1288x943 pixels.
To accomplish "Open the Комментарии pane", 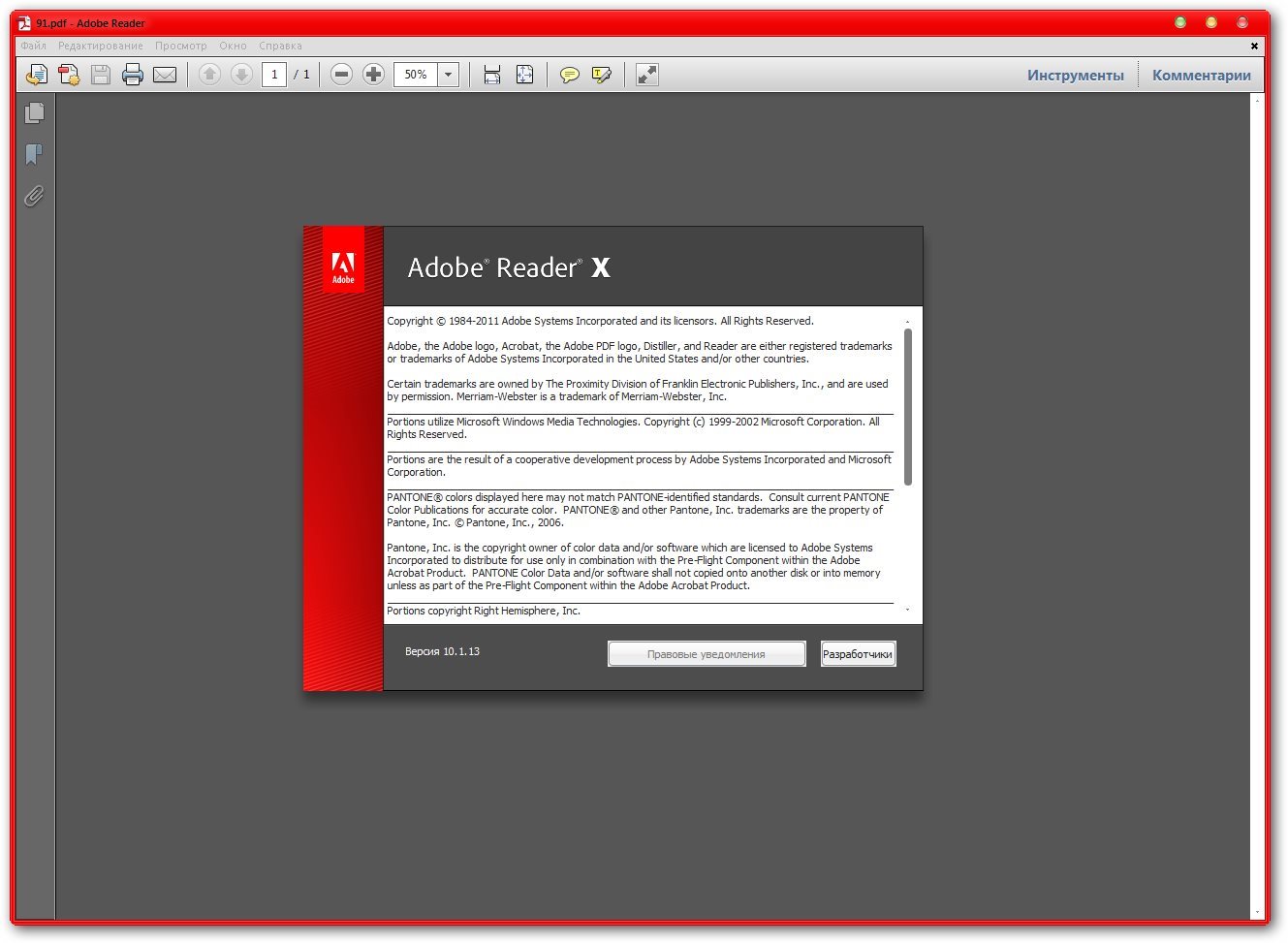I will pos(1202,75).
